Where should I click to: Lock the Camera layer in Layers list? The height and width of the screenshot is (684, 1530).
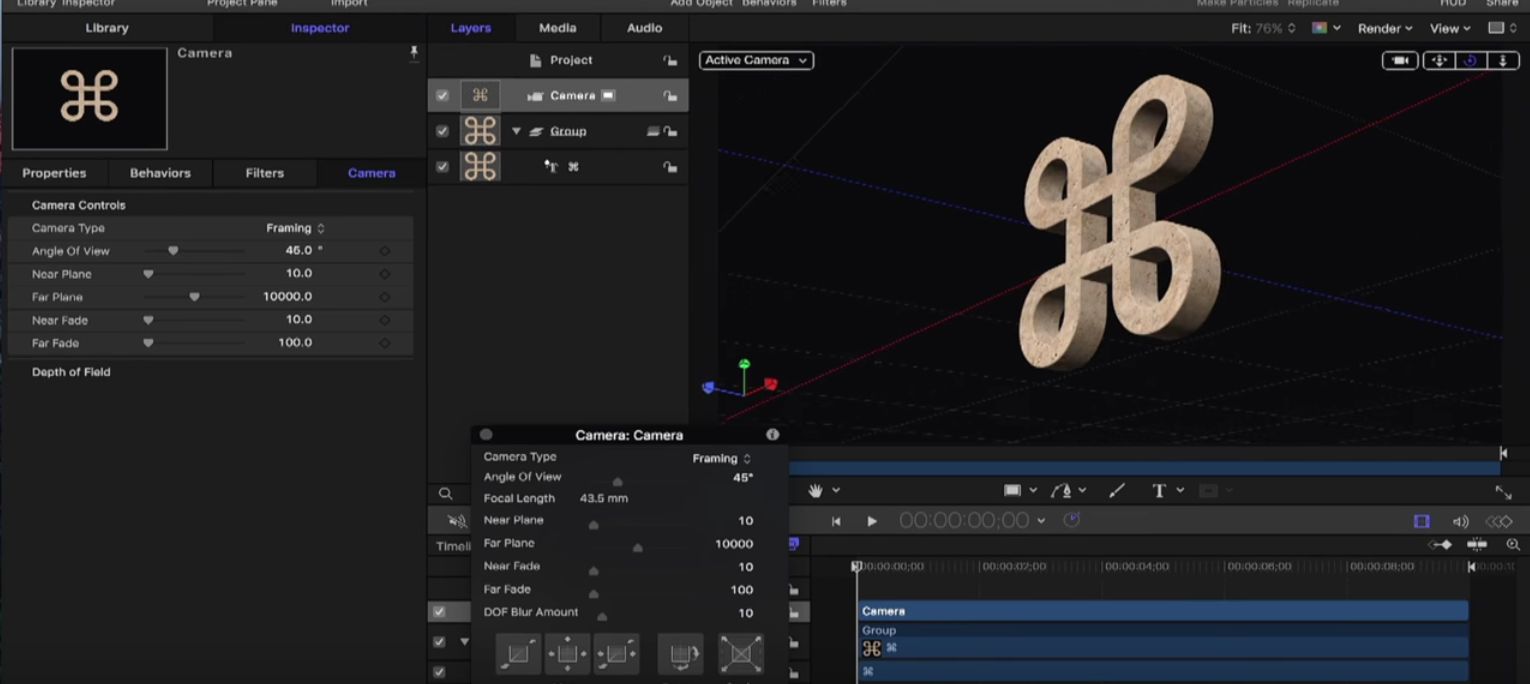point(670,96)
